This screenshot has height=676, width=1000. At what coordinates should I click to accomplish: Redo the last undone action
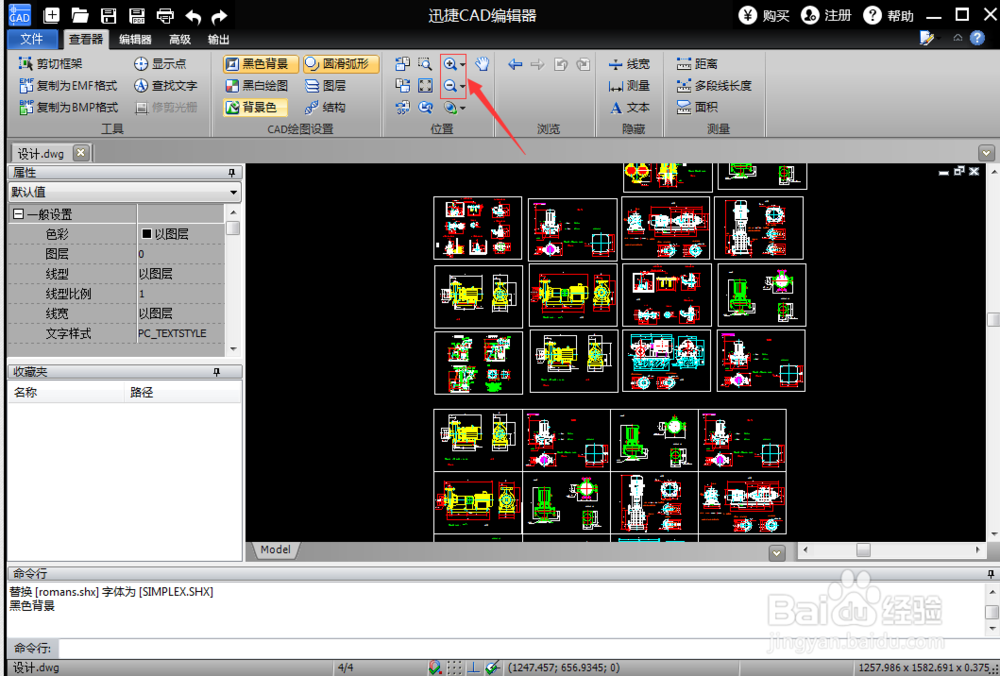[219, 16]
